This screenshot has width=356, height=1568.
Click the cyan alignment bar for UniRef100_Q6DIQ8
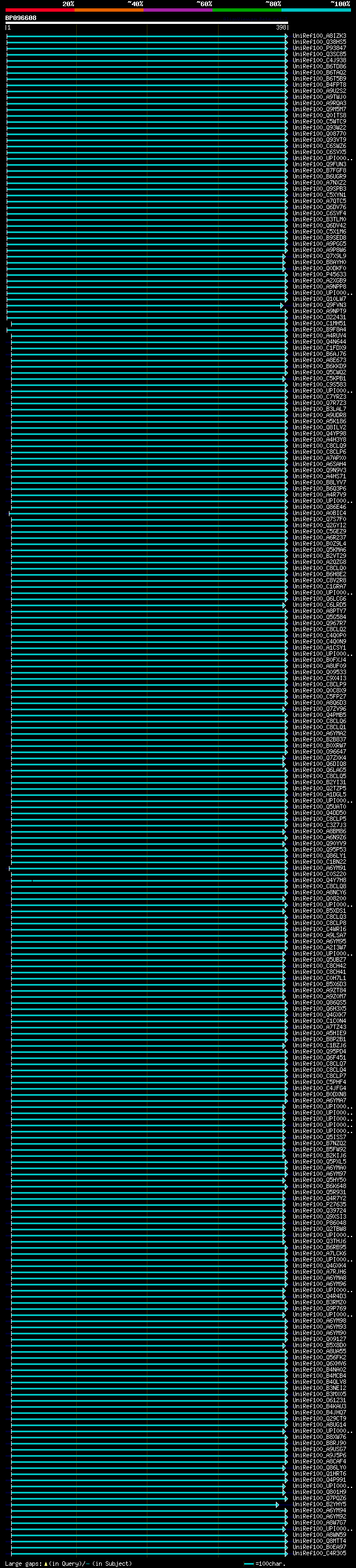click(148, 764)
